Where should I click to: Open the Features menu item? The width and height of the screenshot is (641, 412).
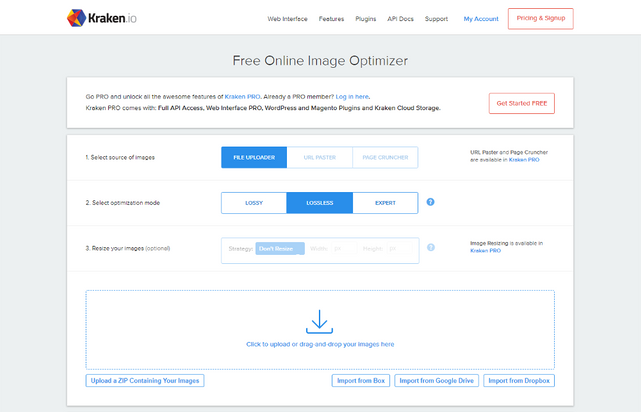tap(331, 19)
